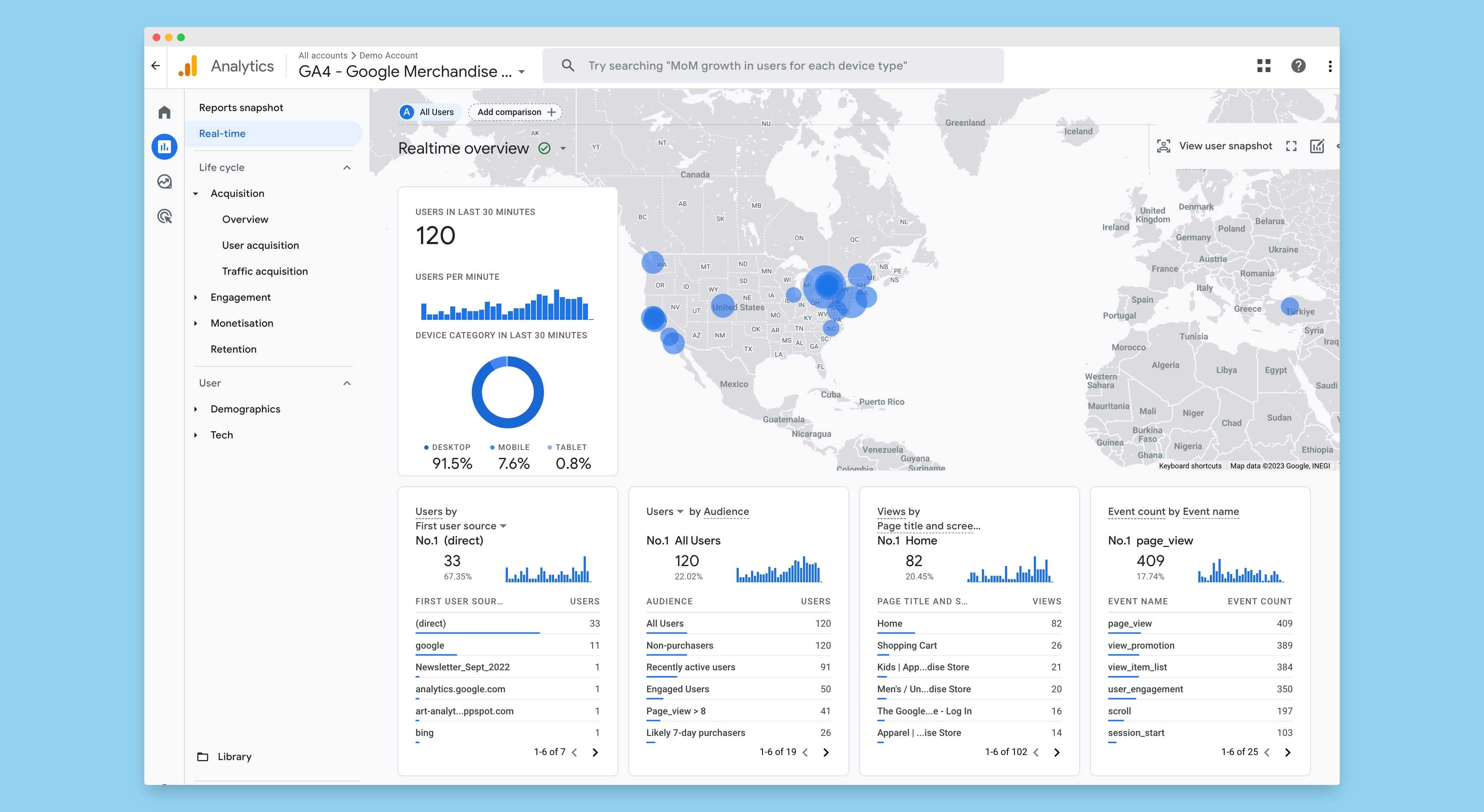Viewport: 1484px width, 812px height.
Task: Click the fullscreen expand icon
Action: point(1291,146)
